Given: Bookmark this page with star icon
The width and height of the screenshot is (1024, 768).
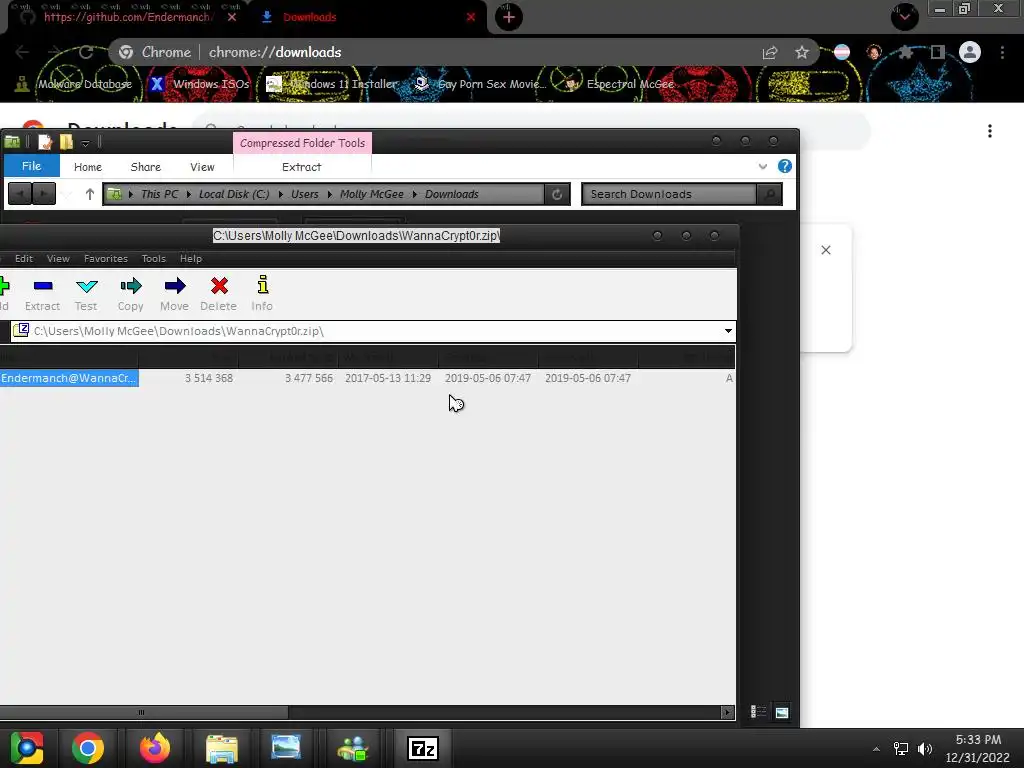Looking at the screenshot, I should click(802, 52).
